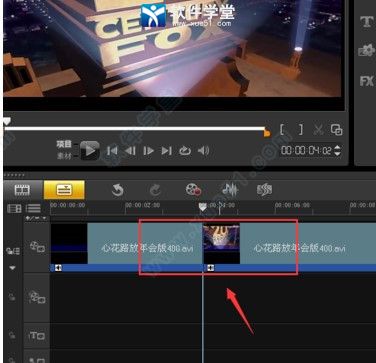The image size is (376, 363).
Task: Jump to the start of the clip
Action: click(112, 151)
